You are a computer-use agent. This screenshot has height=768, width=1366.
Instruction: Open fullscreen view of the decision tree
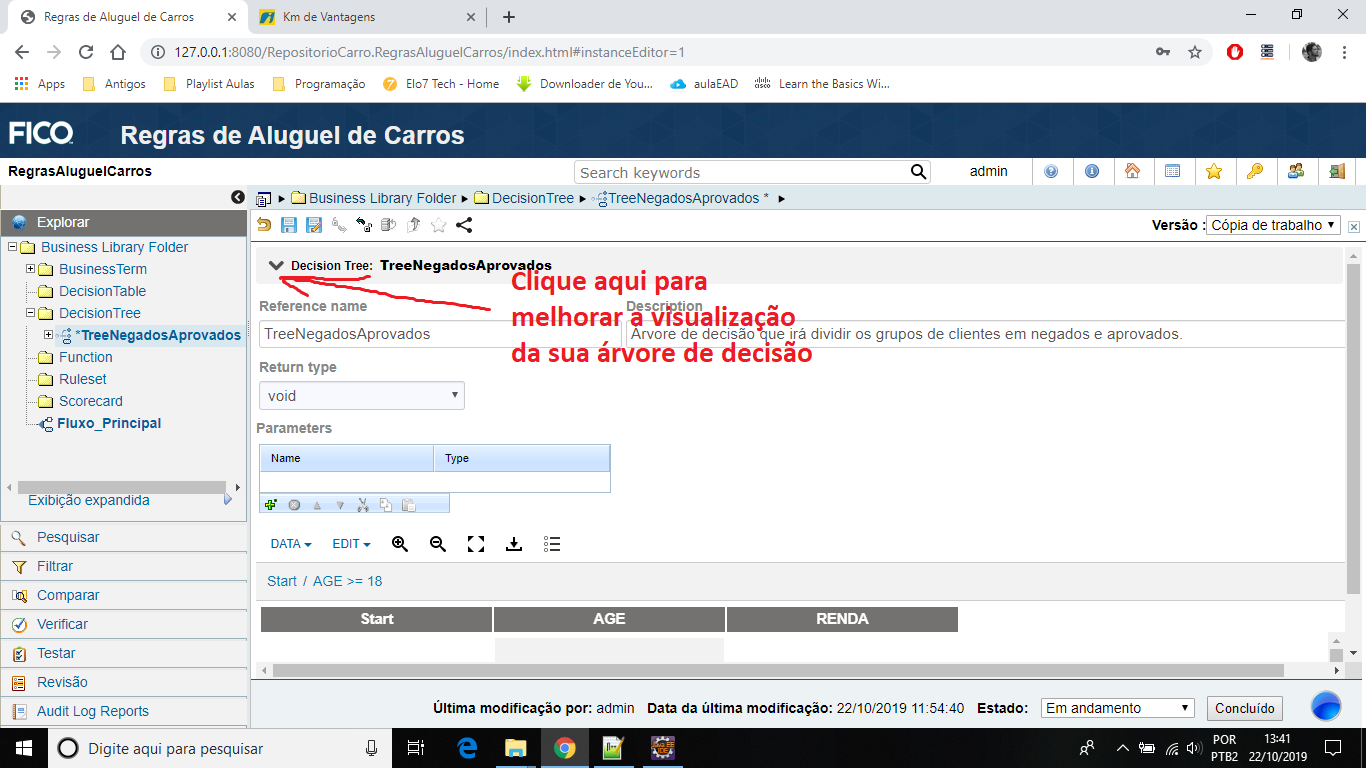[475, 544]
